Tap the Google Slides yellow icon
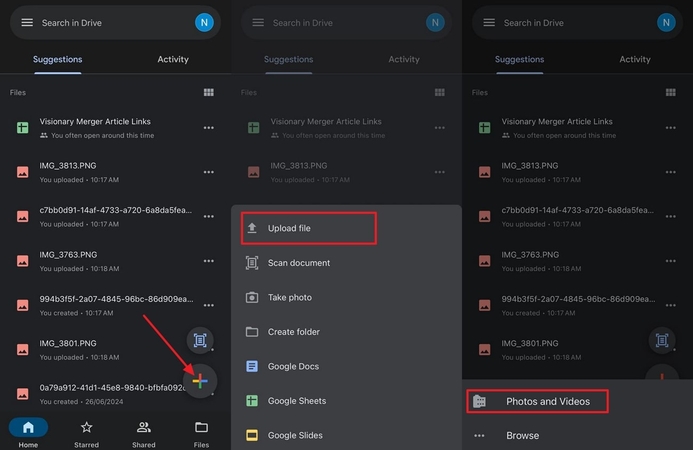The image size is (693, 450). click(252, 435)
